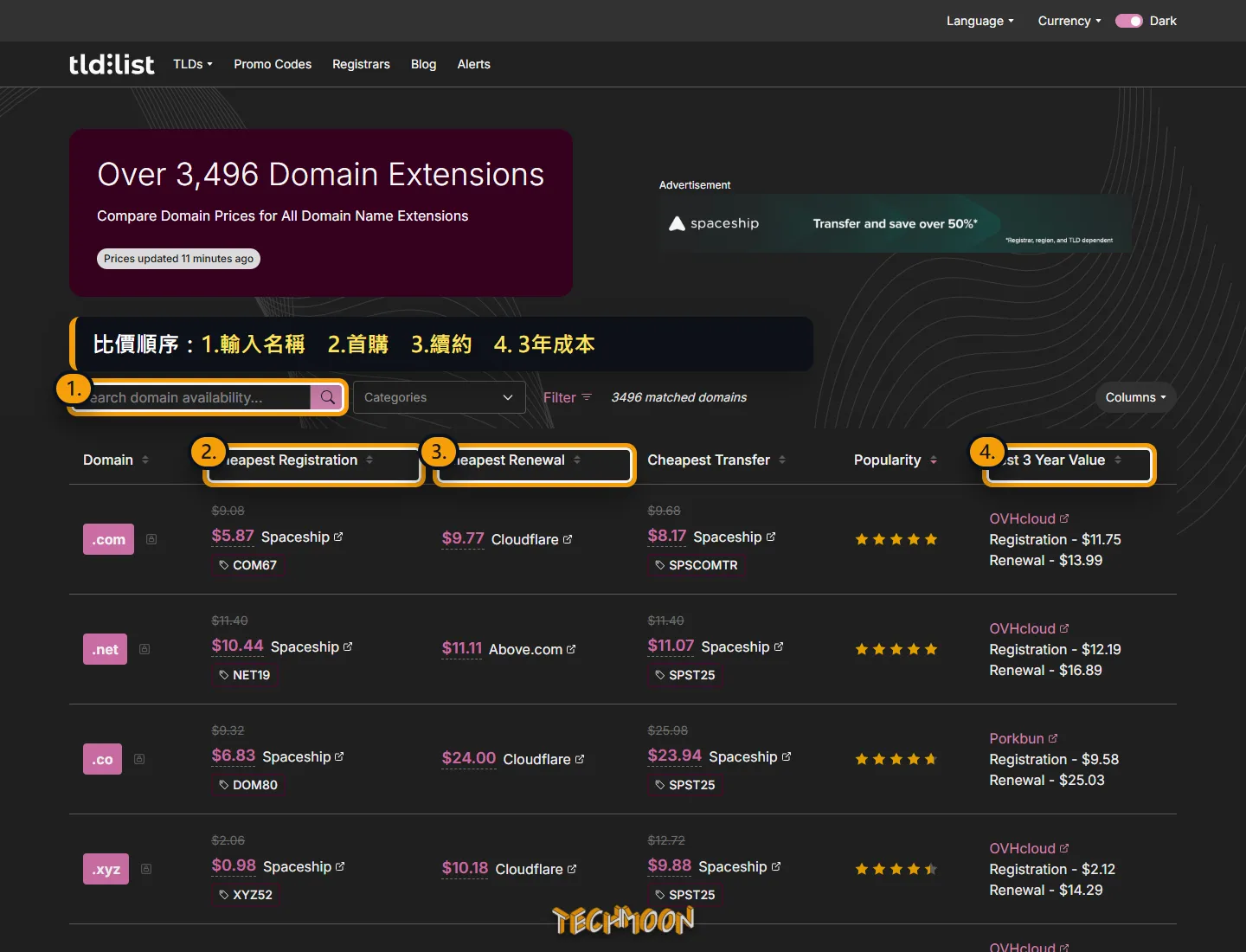The height and width of the screenshot is (952, 1246).
Task: Expand the TLDs menu
Action: click(193, 64)
